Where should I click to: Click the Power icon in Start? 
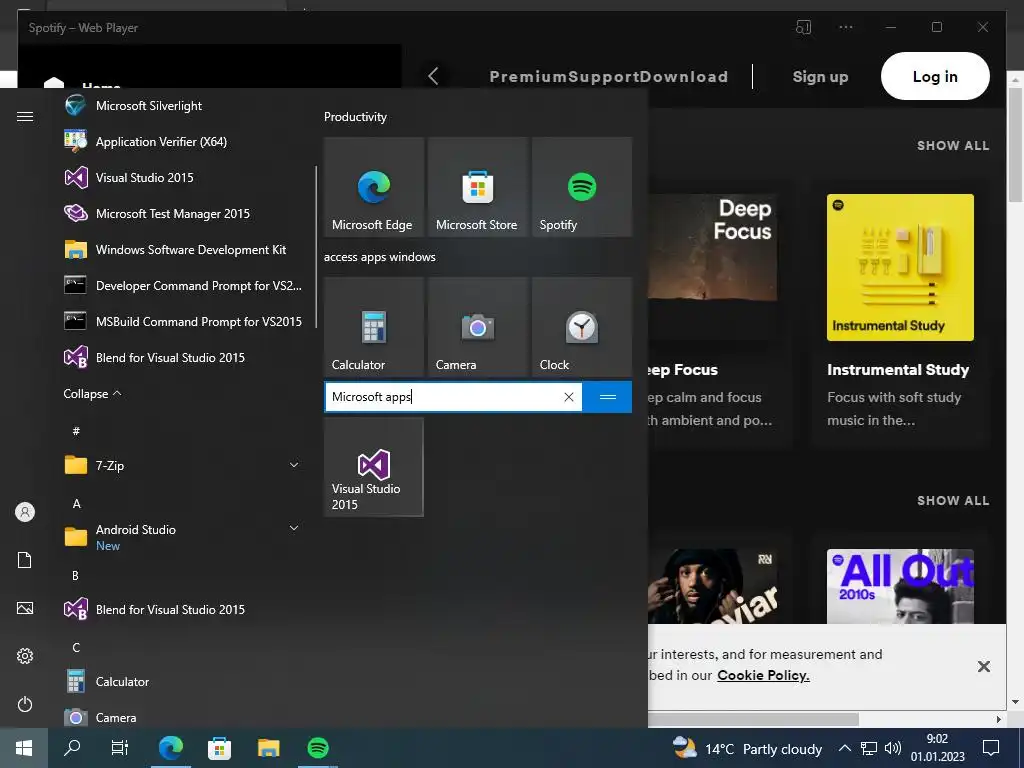pos(25,704)
